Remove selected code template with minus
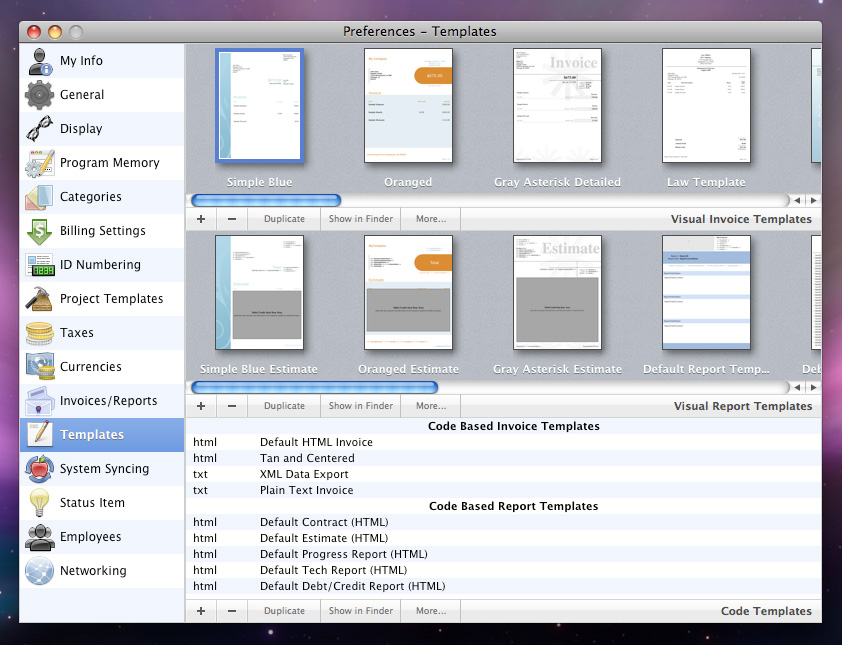842x645 pixels. tap(232, 611)
